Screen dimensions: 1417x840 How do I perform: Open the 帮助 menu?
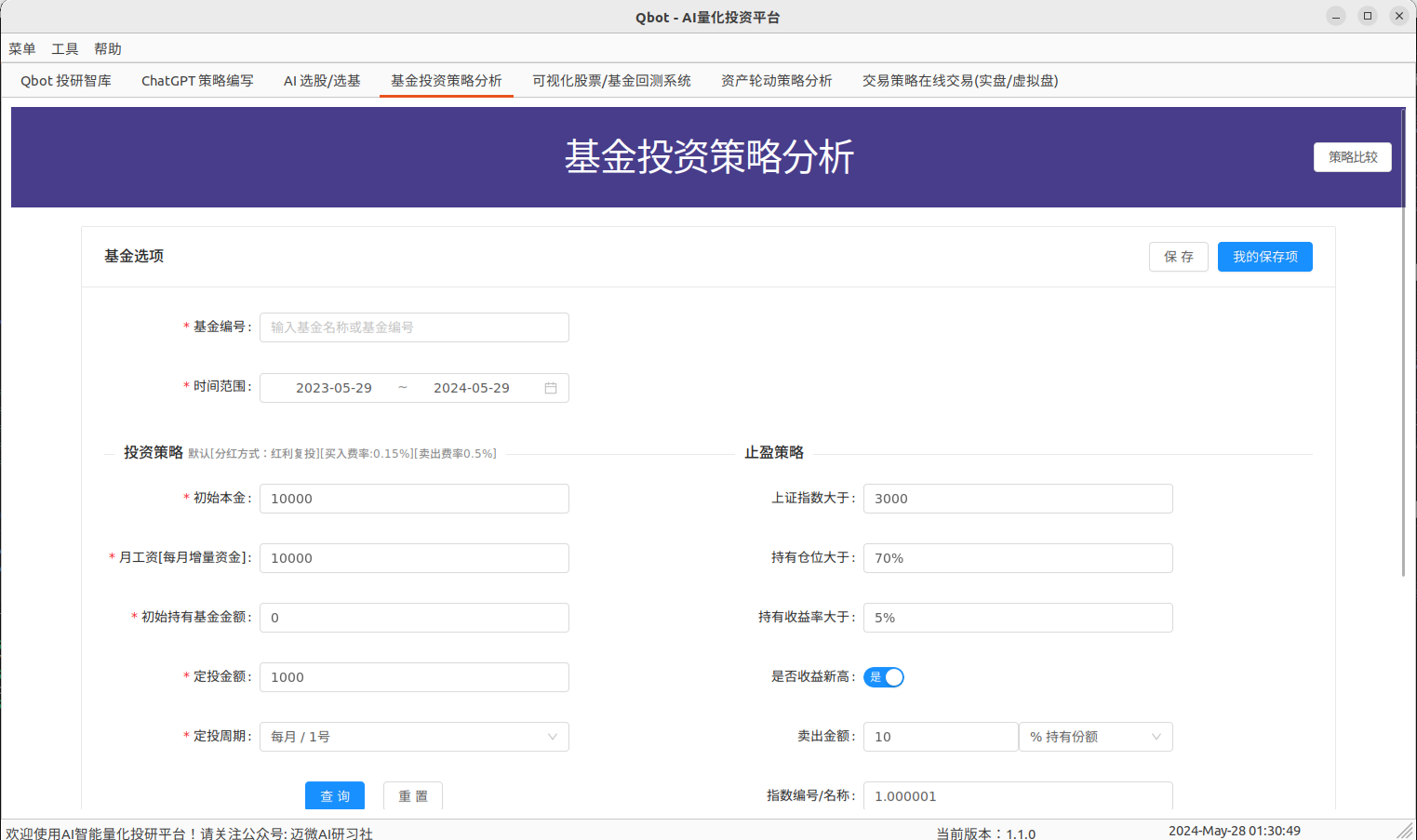[x=107, y=48]
